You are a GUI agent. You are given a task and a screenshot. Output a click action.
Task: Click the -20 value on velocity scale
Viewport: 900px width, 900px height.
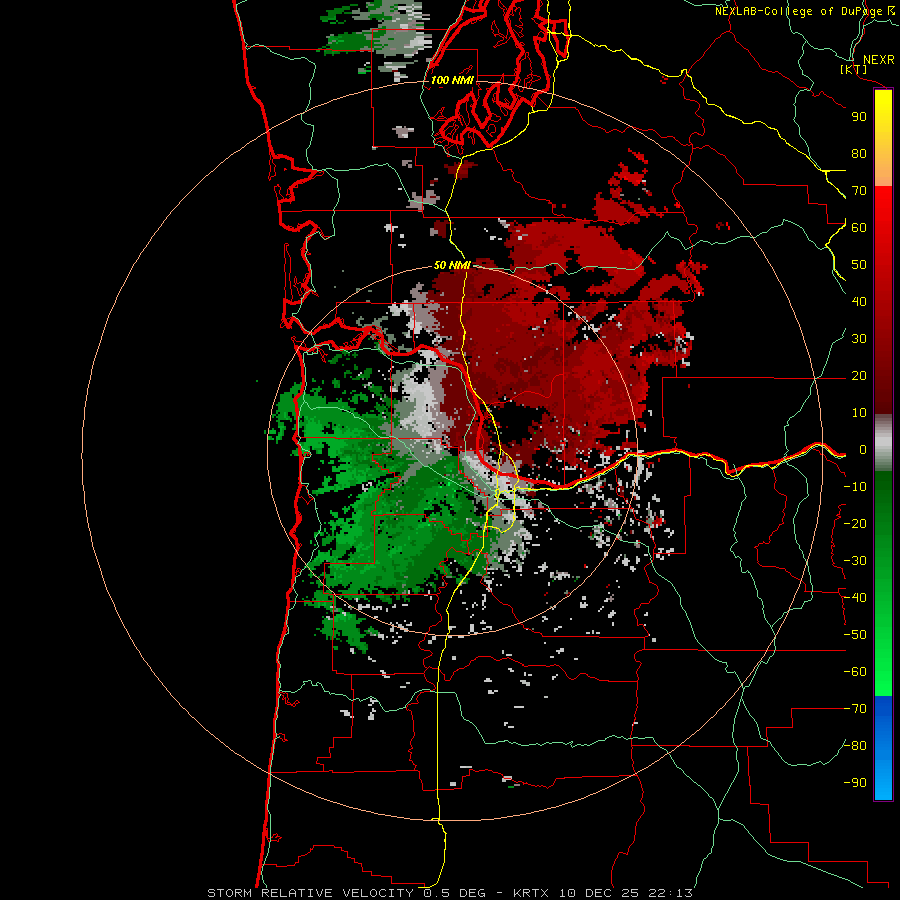tap(855, 523)
